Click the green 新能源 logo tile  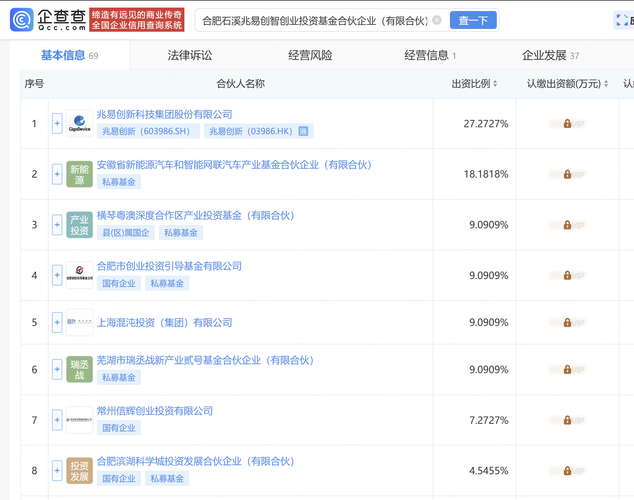(79, 174)
